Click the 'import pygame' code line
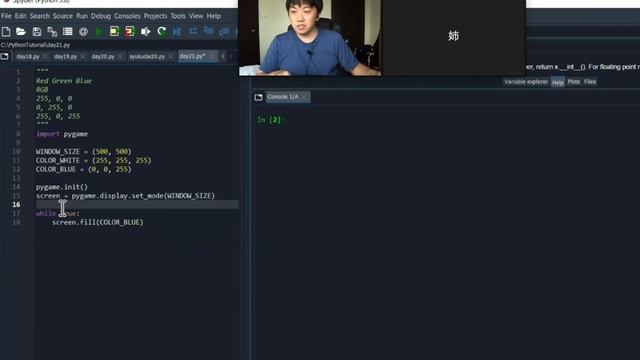This screenshot has width=640, height=360. pos(62,134)
